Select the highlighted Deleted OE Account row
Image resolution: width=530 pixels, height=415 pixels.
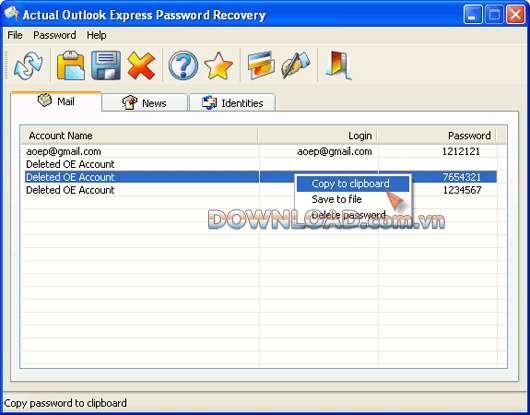click(261, 177)
